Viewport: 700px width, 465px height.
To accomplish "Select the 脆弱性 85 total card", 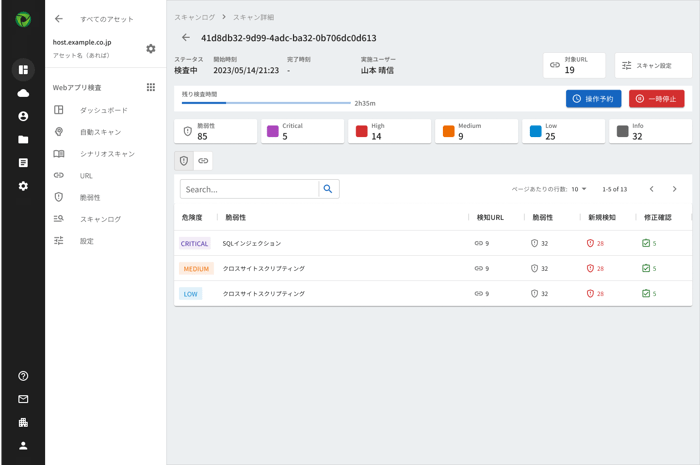I will click(x=216, y=131).
